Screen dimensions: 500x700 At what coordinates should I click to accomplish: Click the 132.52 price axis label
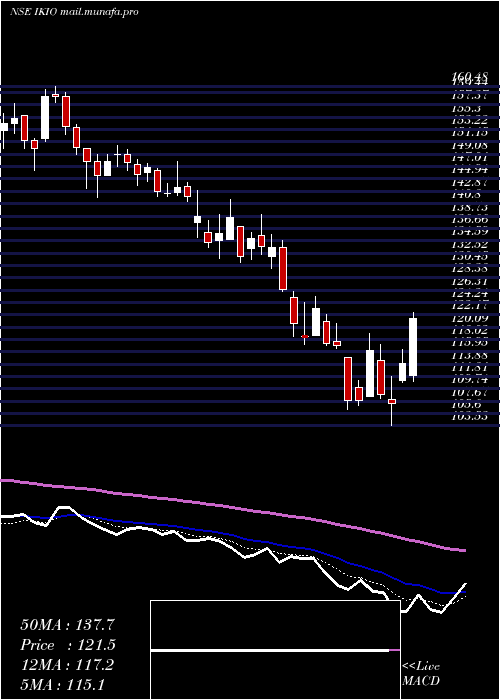click(469, 245)
